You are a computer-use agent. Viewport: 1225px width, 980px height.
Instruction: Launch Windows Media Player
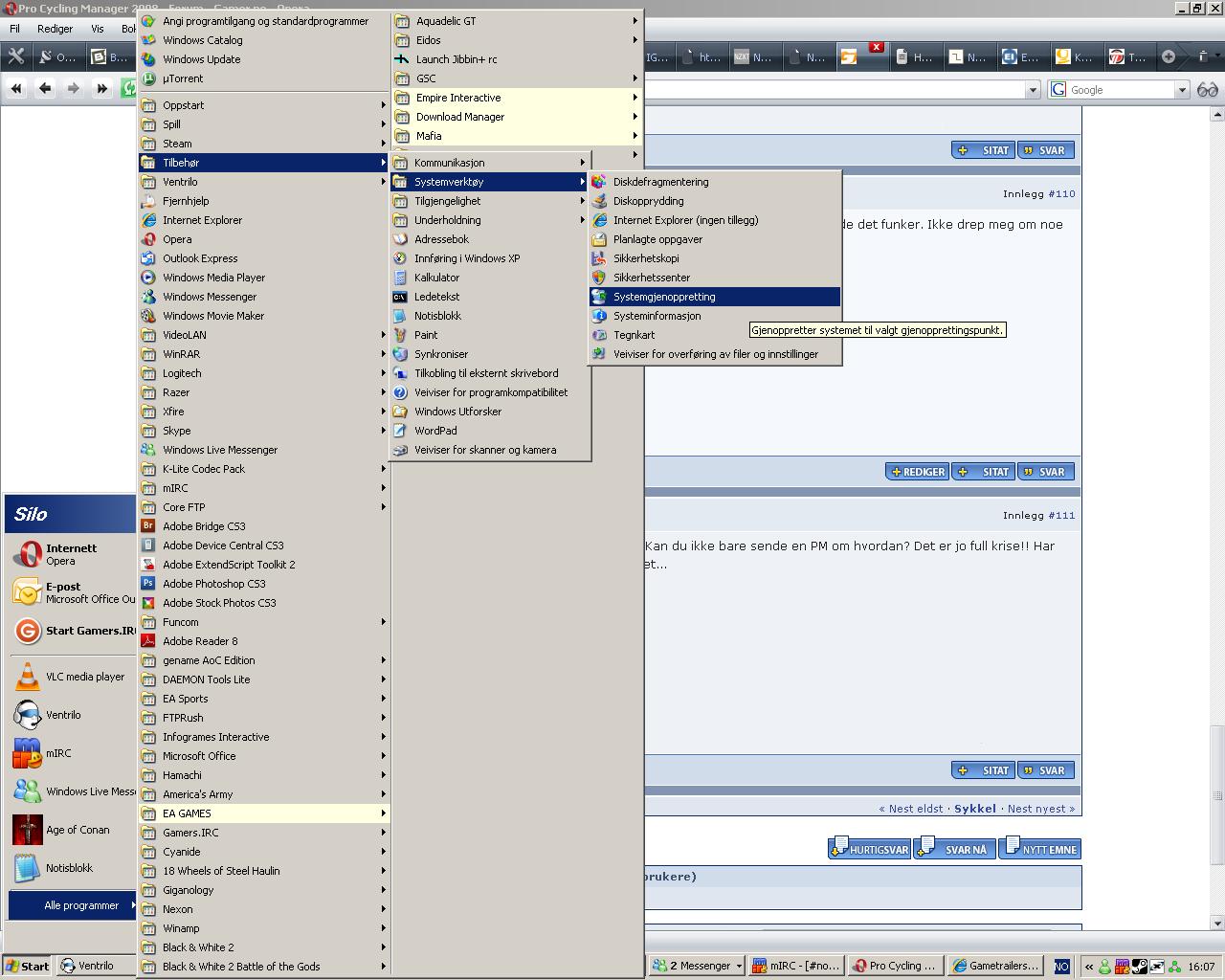[263, 278]
